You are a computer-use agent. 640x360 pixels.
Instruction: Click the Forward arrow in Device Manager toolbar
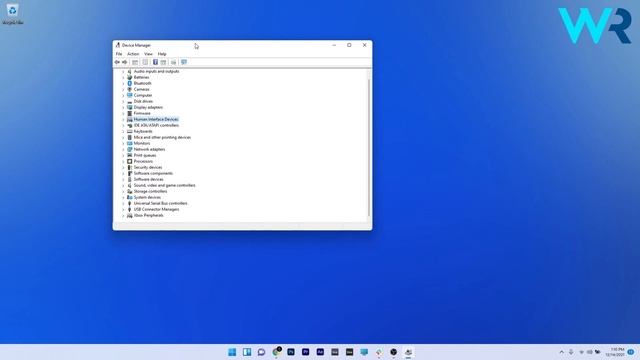pos(124,62)
